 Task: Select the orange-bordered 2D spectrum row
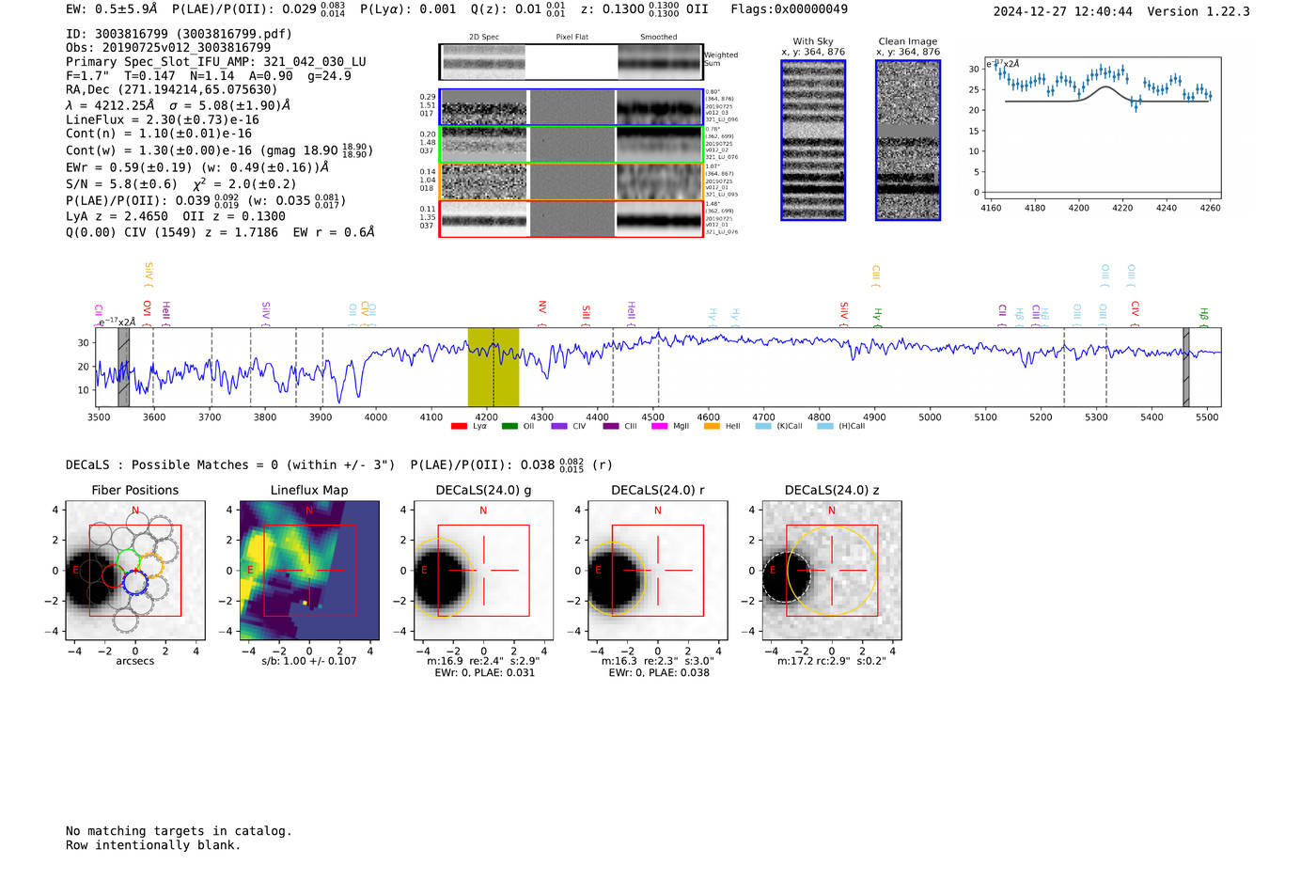coord(572,181)
